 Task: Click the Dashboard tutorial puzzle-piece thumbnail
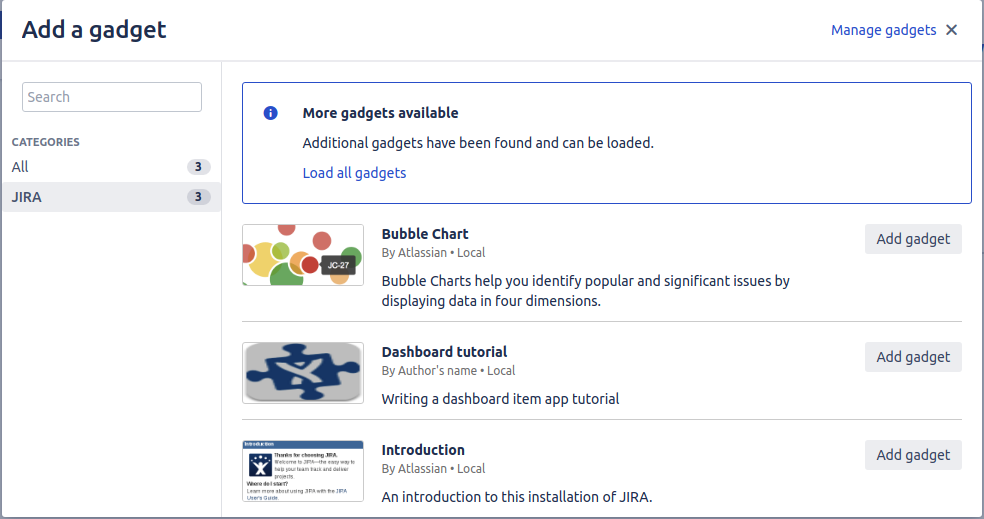(303, 373)
